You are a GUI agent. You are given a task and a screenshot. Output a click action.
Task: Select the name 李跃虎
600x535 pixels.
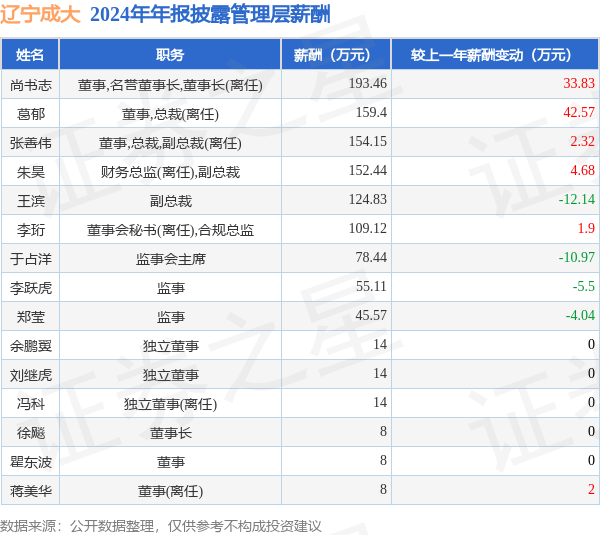click(x=31, y=288)
